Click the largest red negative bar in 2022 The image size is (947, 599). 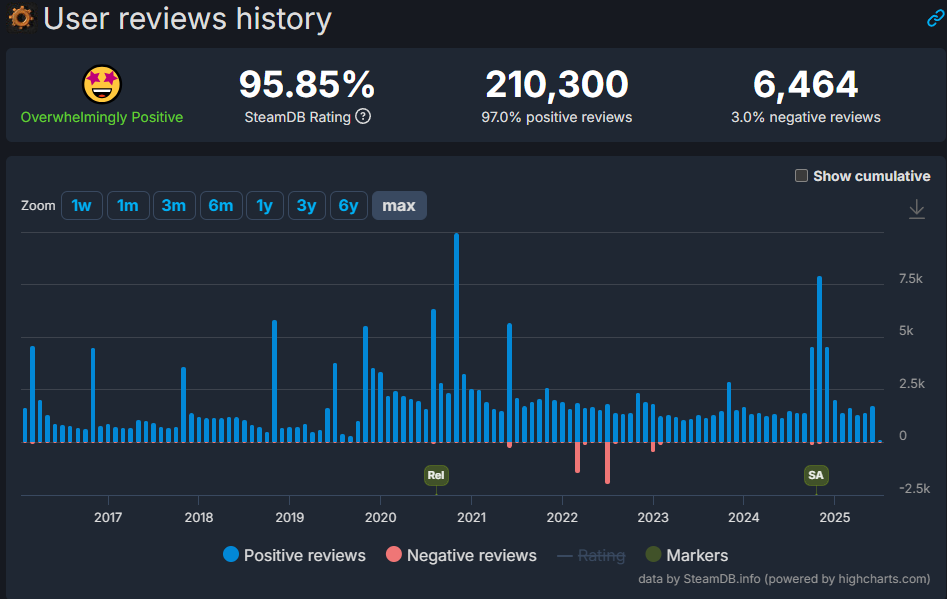608,463
